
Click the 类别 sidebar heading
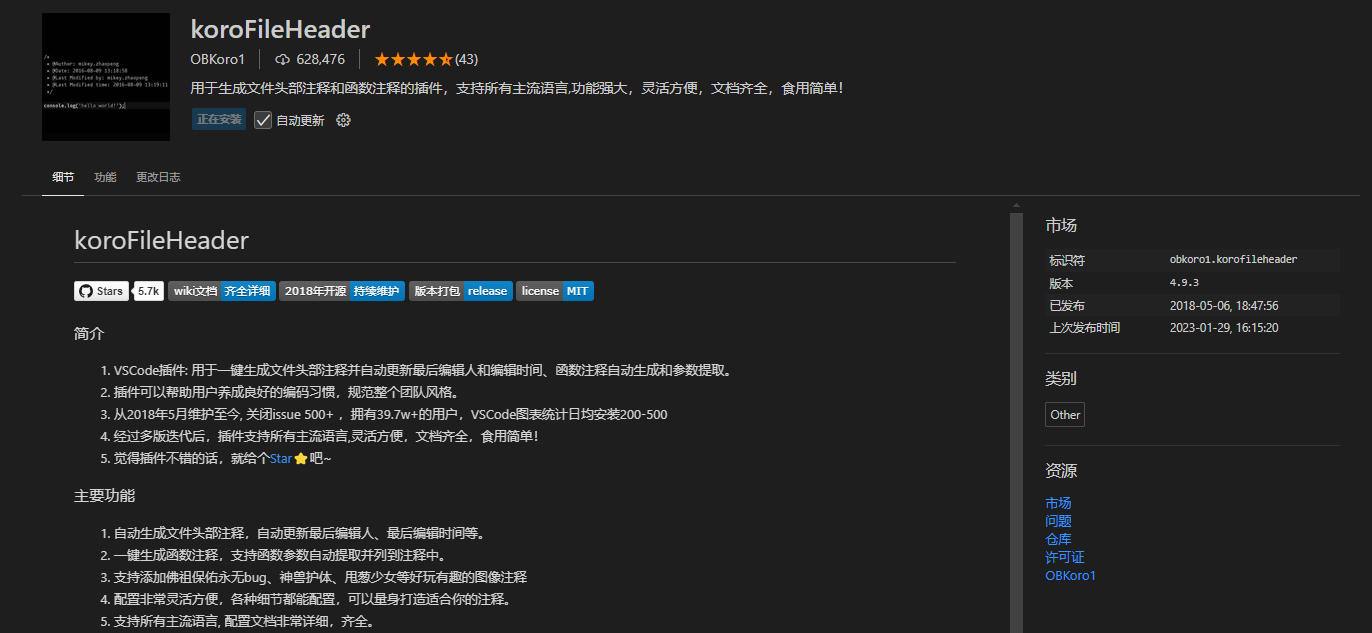click(x=1061, y=379)
